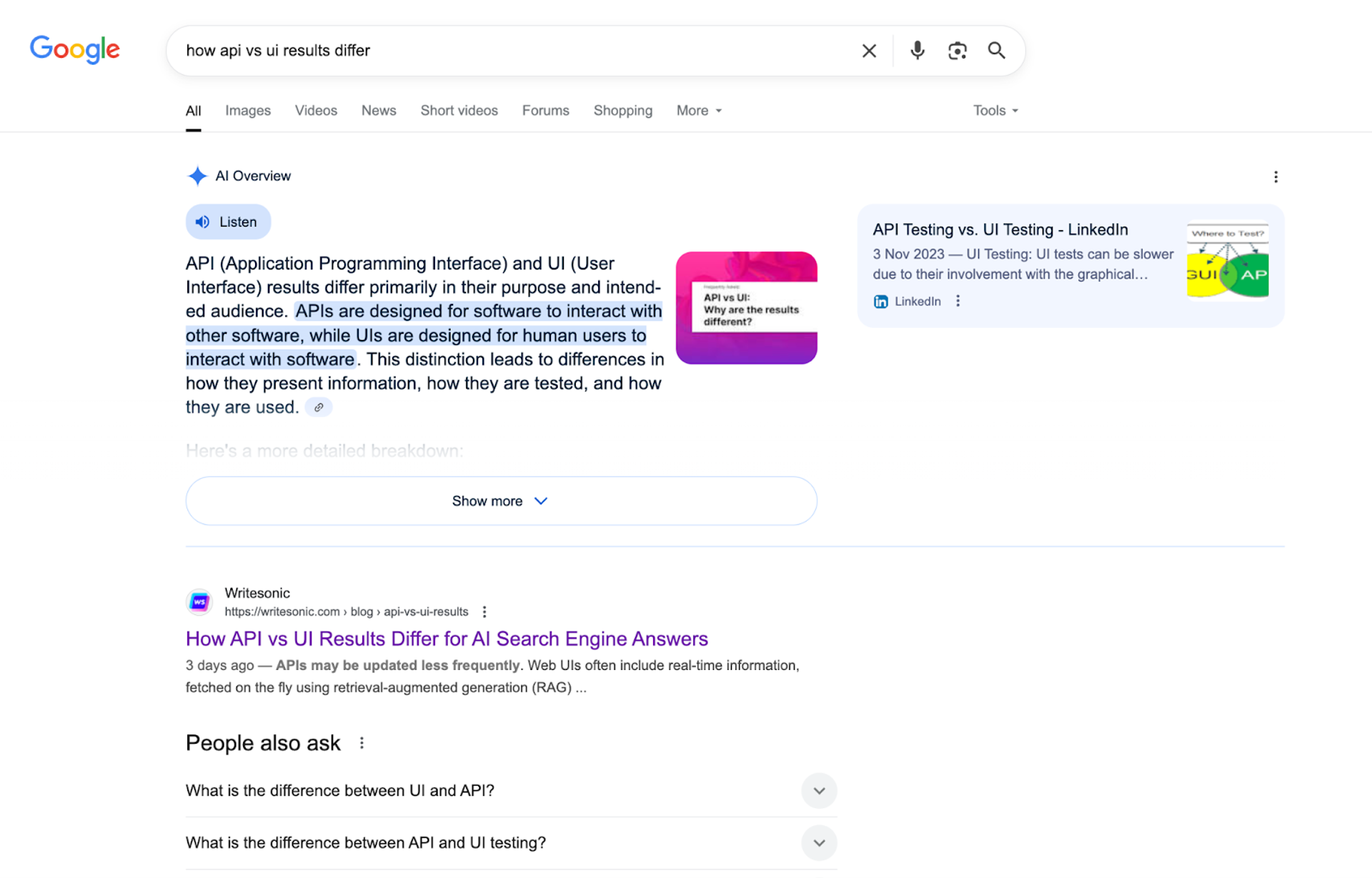
Task: Switch to the Forums tab
Action: click(x=545, y=111)
